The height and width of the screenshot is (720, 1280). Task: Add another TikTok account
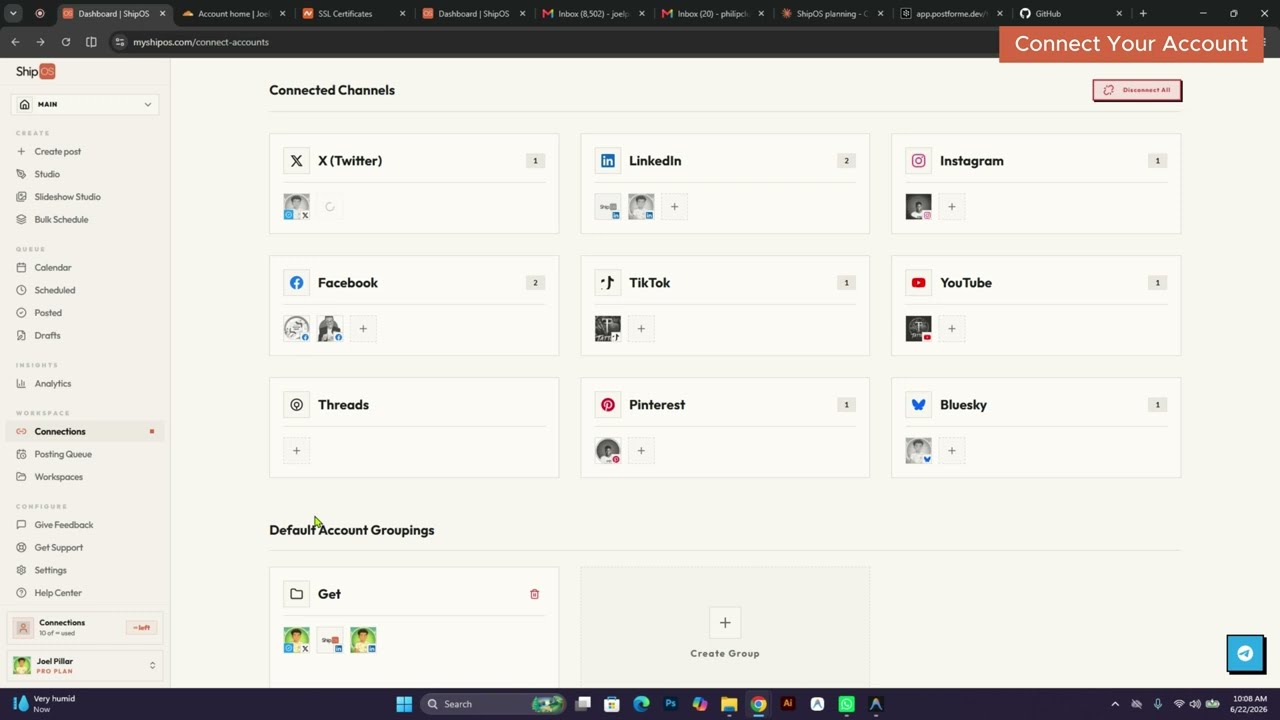pos(641,329)
